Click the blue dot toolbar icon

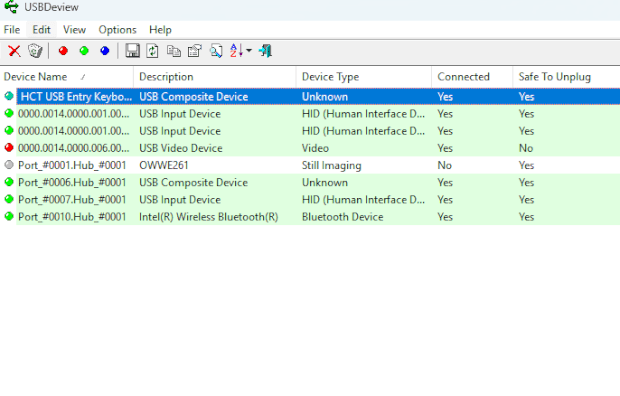point(105,51)
